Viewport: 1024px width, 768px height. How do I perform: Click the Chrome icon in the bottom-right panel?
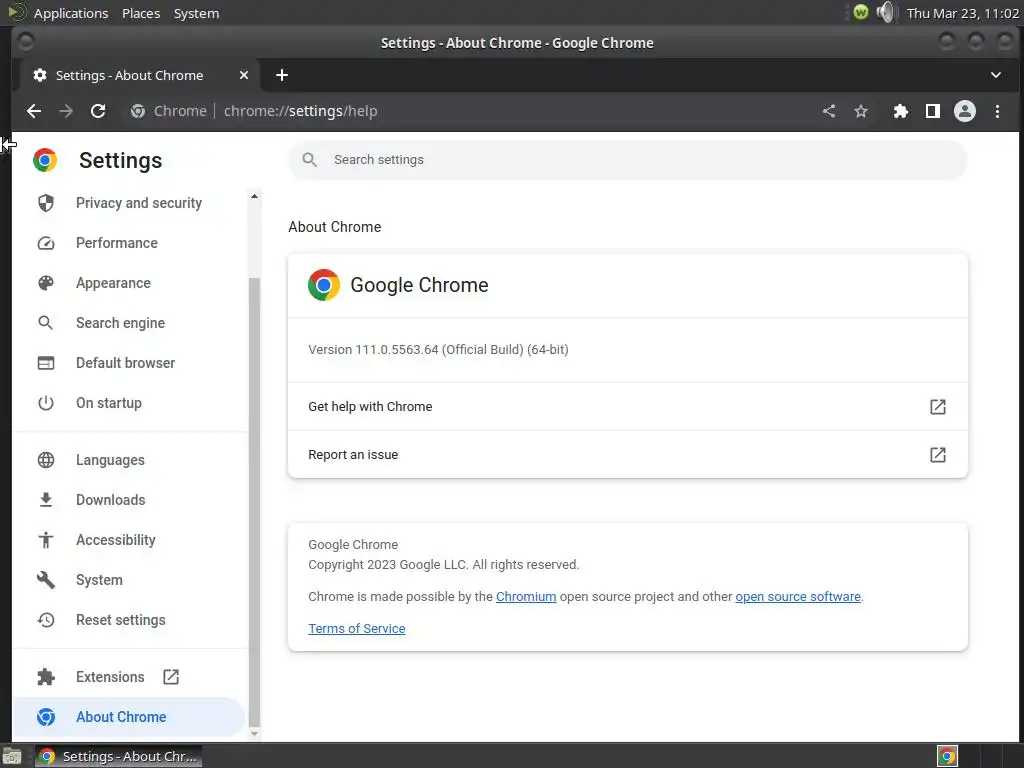(x=947, y=756)
